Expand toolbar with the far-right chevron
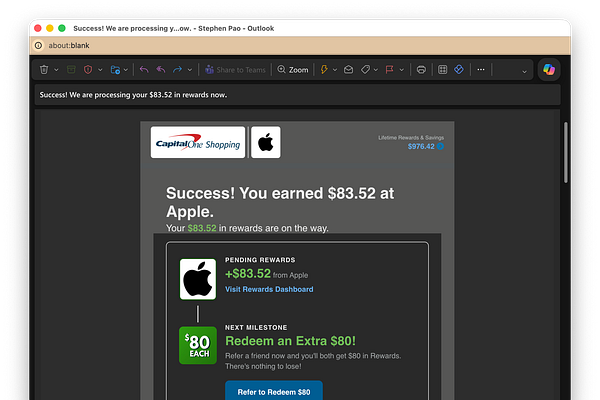The image size is (600, 400). click(524, 72)
